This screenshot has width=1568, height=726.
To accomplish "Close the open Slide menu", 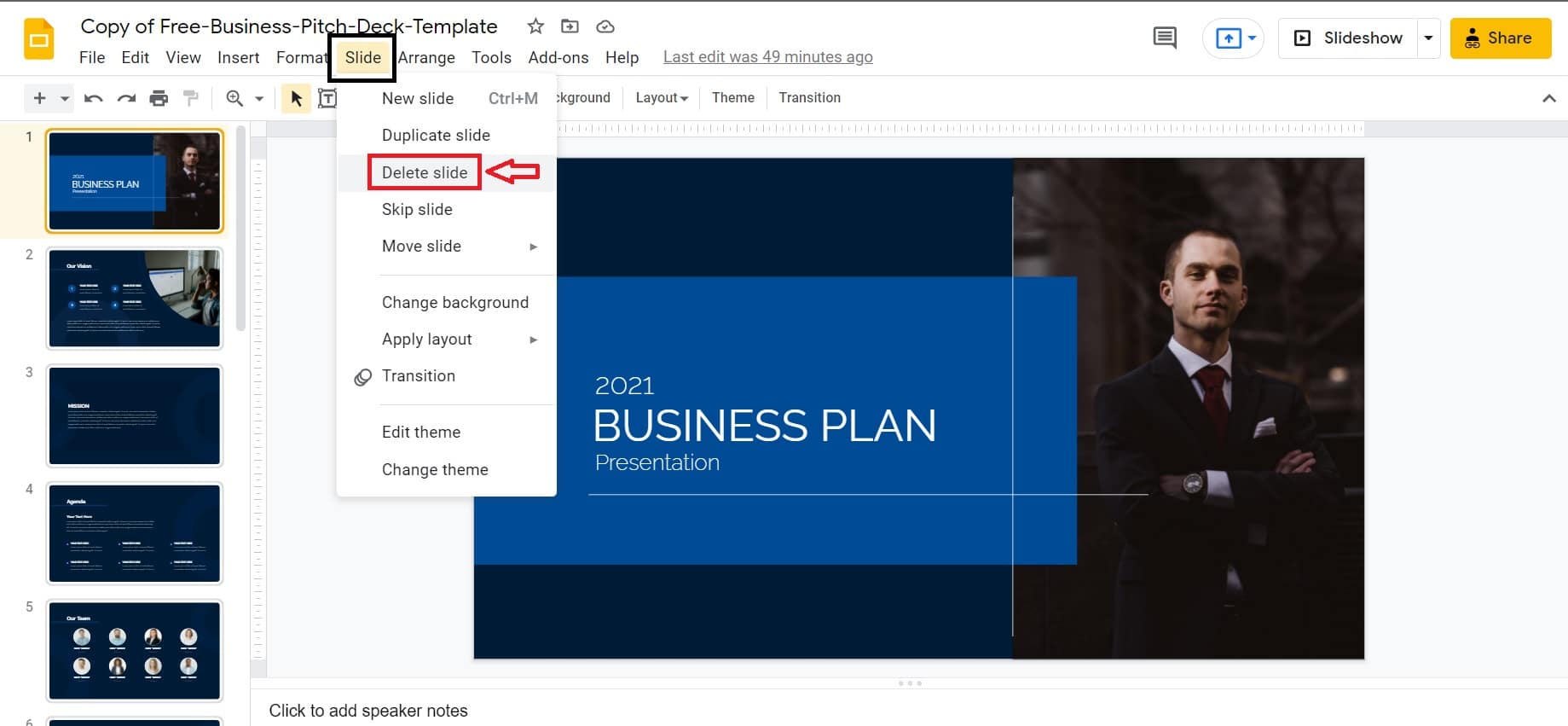I will [x=362, y=57].
